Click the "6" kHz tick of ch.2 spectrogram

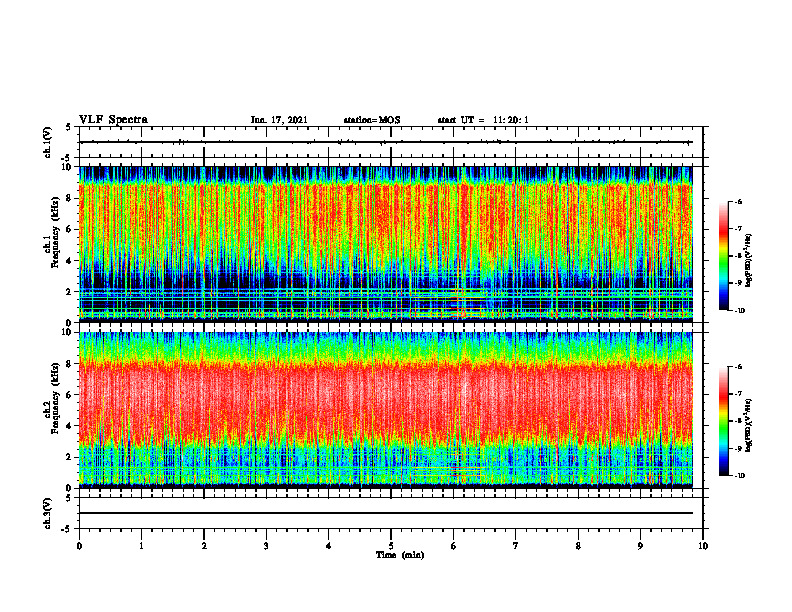tap(70, 395)
